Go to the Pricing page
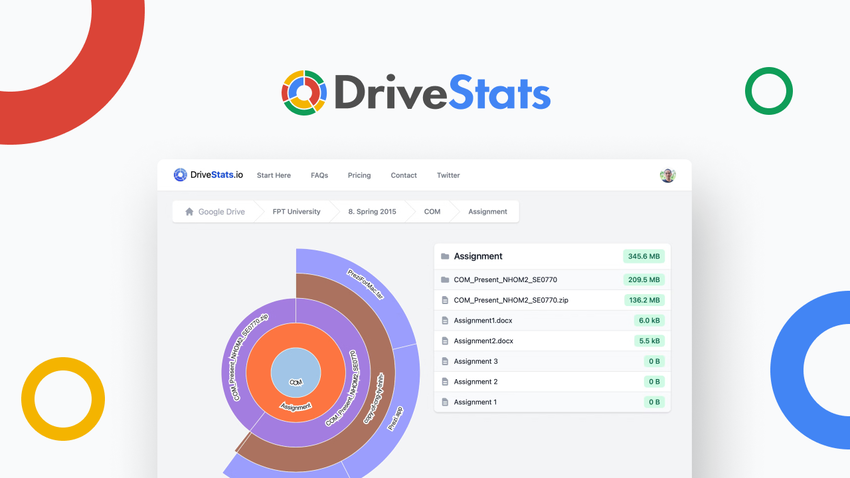850x478 pixels. pos(359,176)
